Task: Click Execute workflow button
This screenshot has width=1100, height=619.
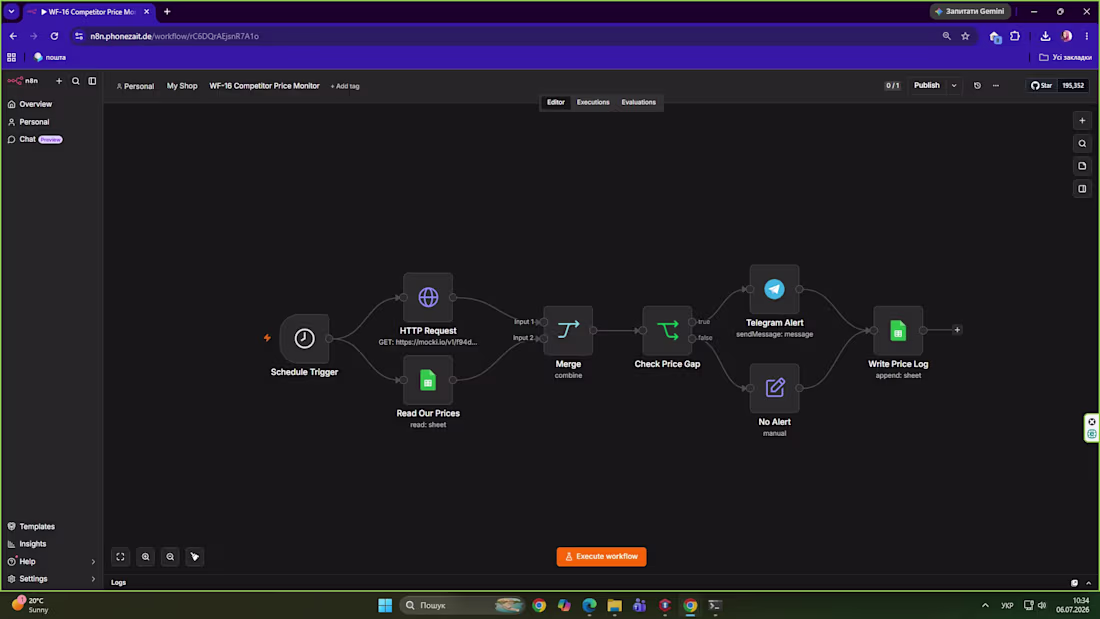Action: [x=601, y=557]
